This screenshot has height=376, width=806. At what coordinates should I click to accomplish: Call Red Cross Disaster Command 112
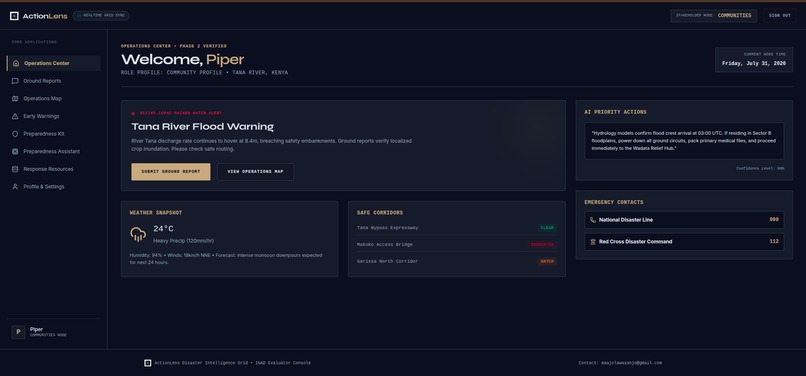[684, 242]
